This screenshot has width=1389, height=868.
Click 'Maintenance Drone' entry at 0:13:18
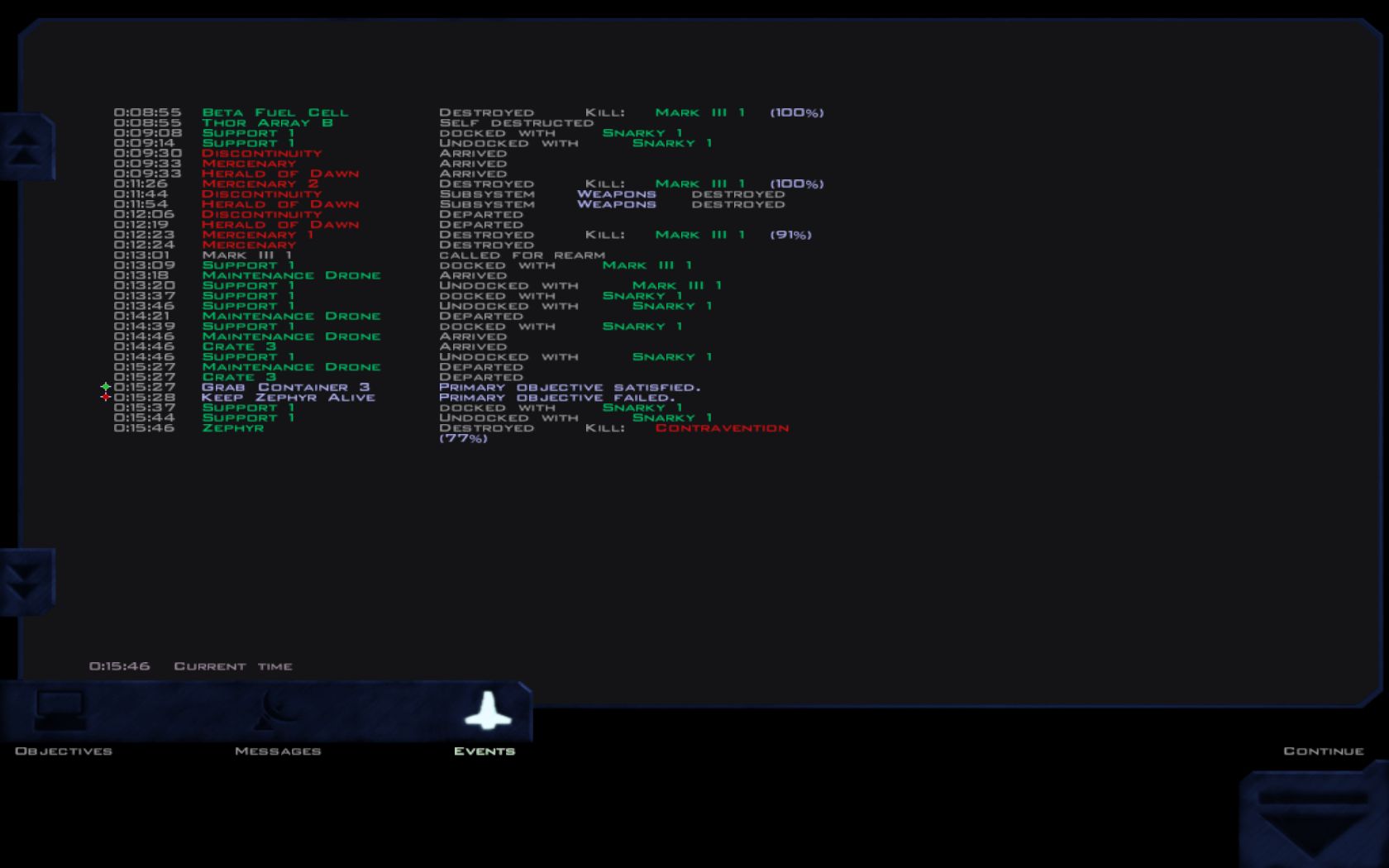pyautogui.click(x=292, y=275)
